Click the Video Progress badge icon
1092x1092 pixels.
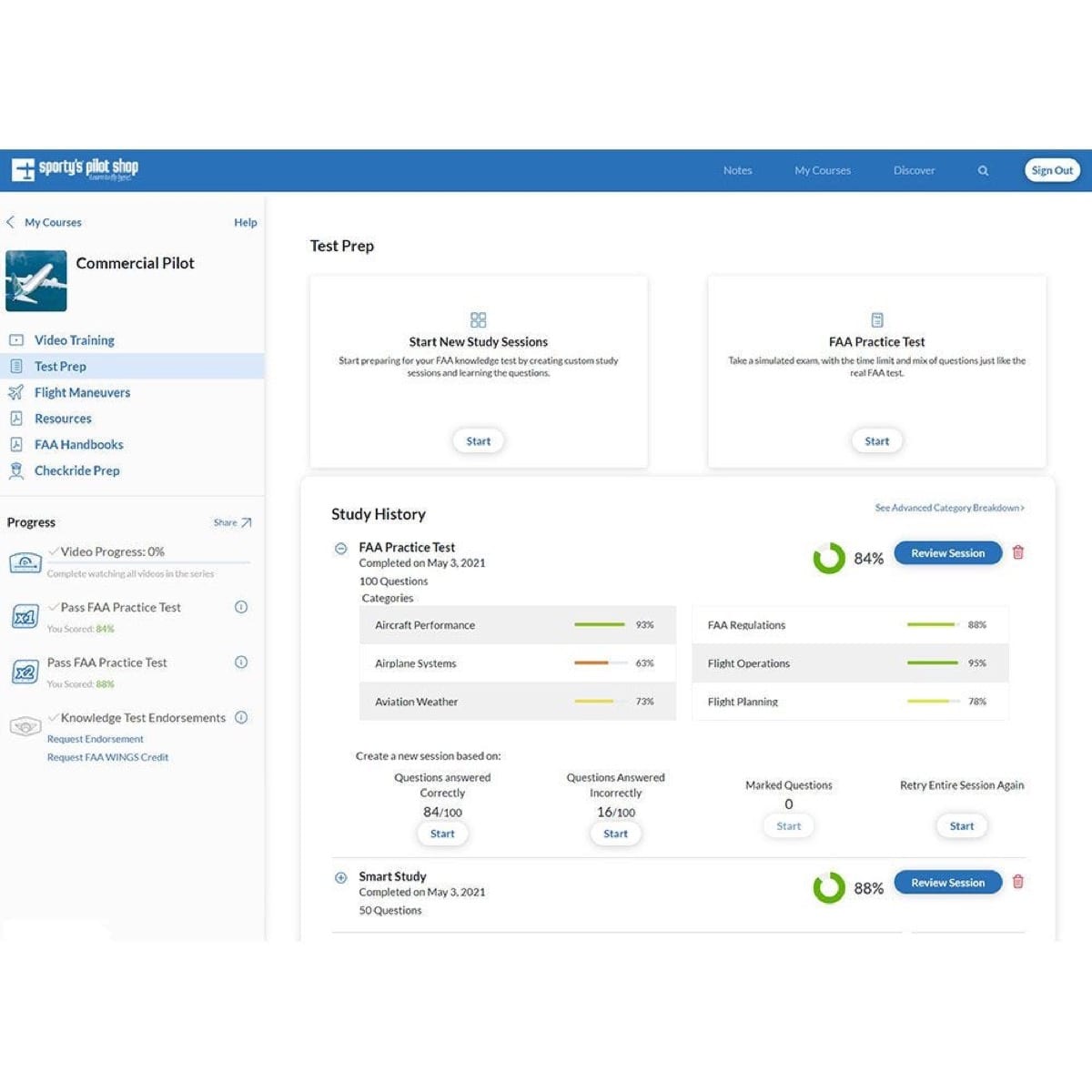point(25,562)
